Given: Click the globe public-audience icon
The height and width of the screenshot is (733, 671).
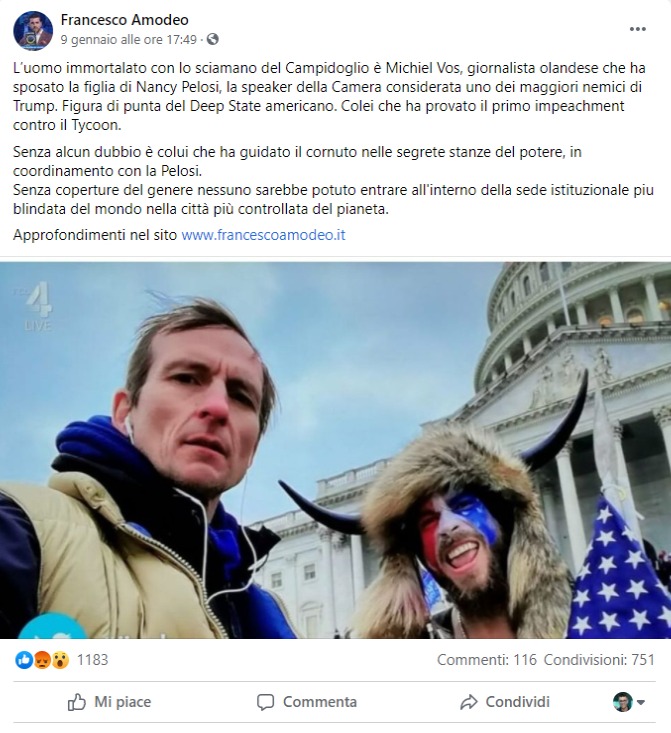Looking at the screenshot, I should (x=212, y=39).
